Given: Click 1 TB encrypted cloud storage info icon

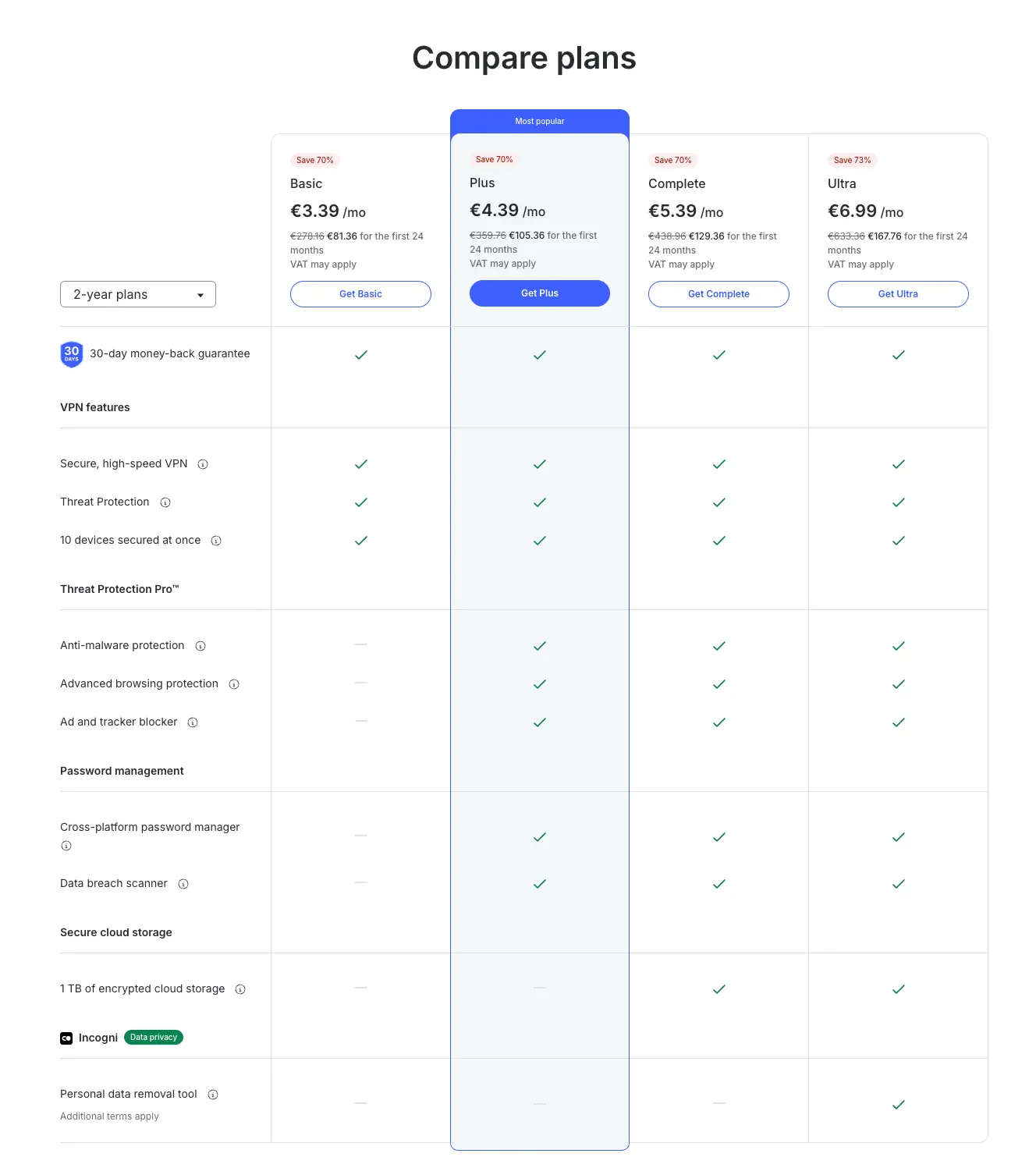Looking at the screenshot, I should pos(240,989).
